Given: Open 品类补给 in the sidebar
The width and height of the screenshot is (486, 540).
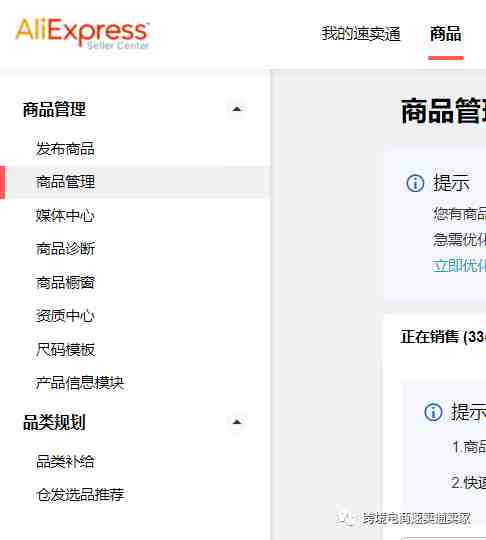Looking at the screenshot, I should pos(65,461).
